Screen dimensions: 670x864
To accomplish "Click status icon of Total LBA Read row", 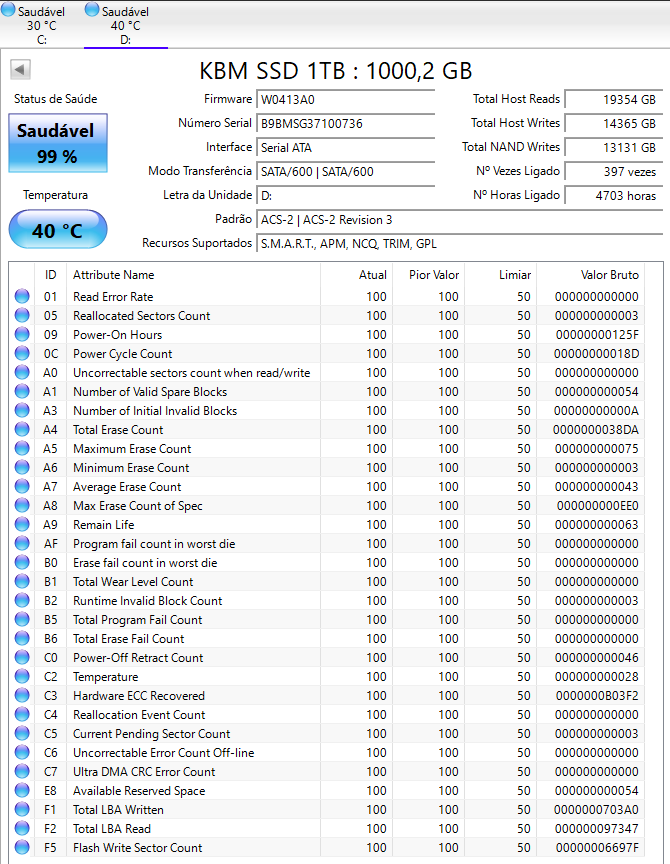I will 22,829.
